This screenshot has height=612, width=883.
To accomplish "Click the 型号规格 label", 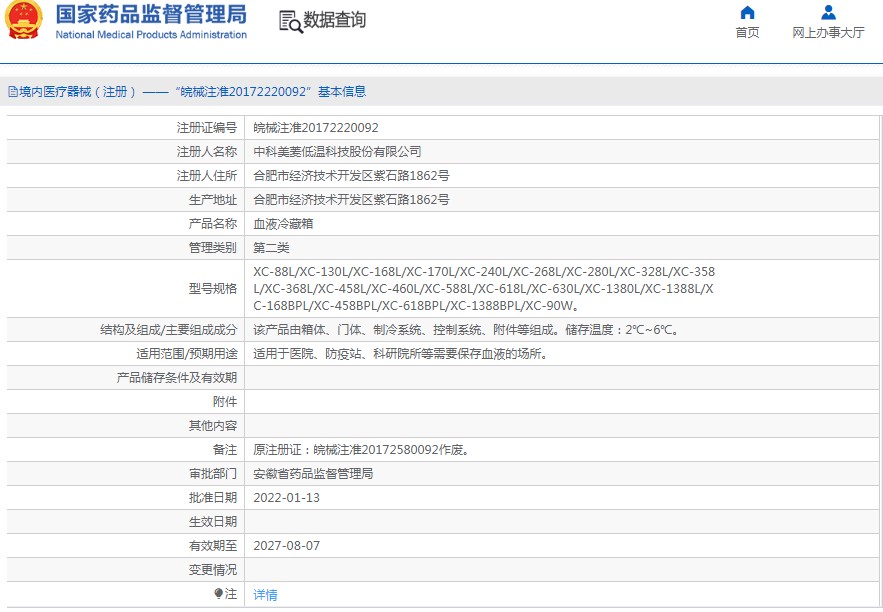I will click(x=213, y=289).
